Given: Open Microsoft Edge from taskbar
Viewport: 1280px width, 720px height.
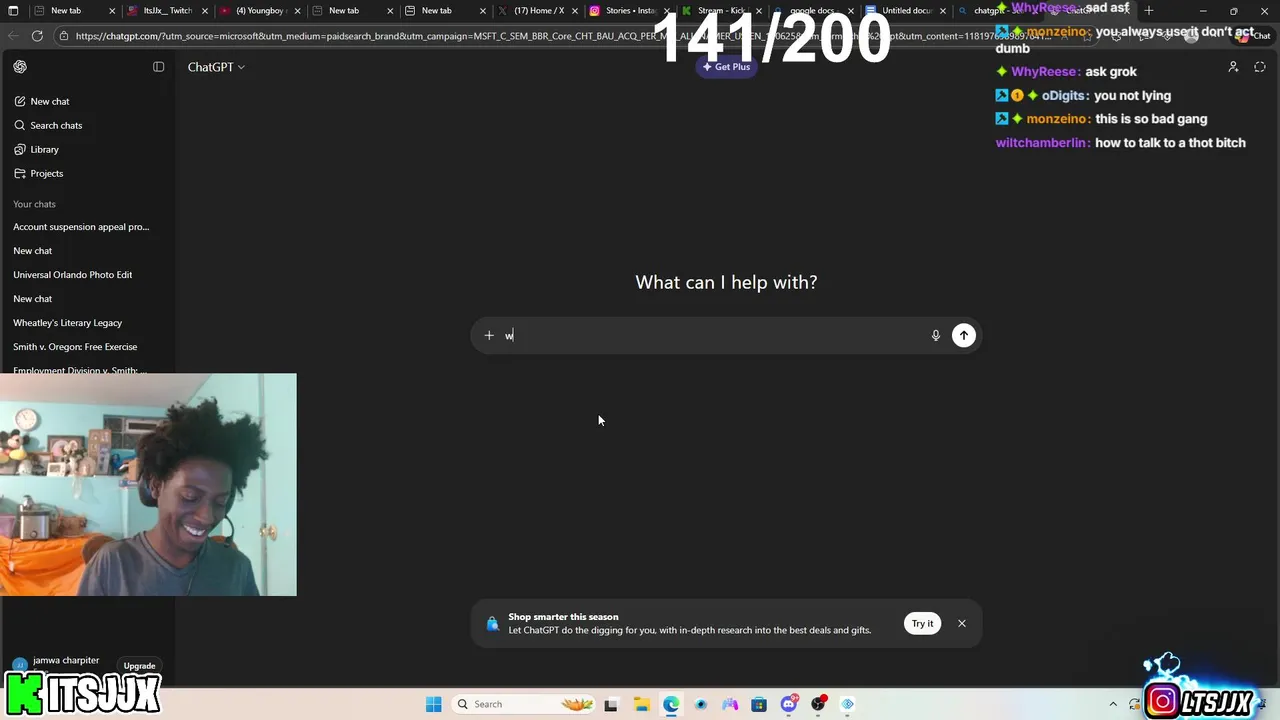Looking at the screenshot, I should [x=671, y=704].
